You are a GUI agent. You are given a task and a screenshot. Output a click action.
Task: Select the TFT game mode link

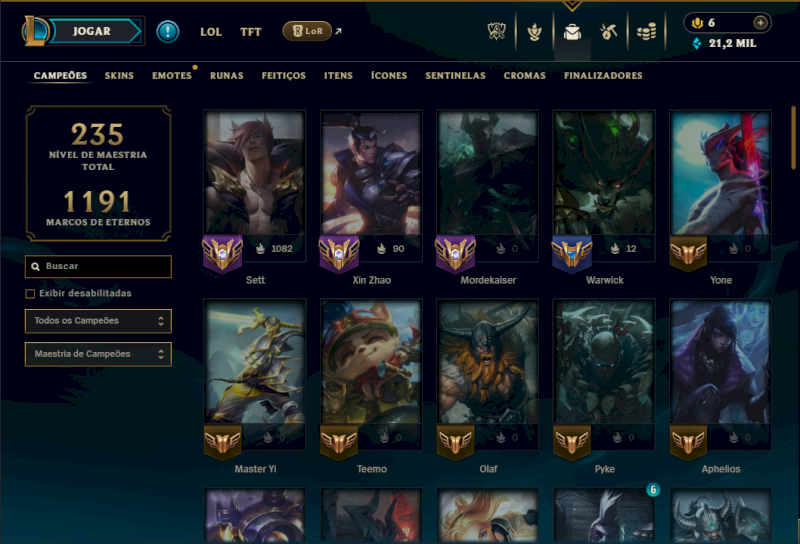(x=251, y=32)
